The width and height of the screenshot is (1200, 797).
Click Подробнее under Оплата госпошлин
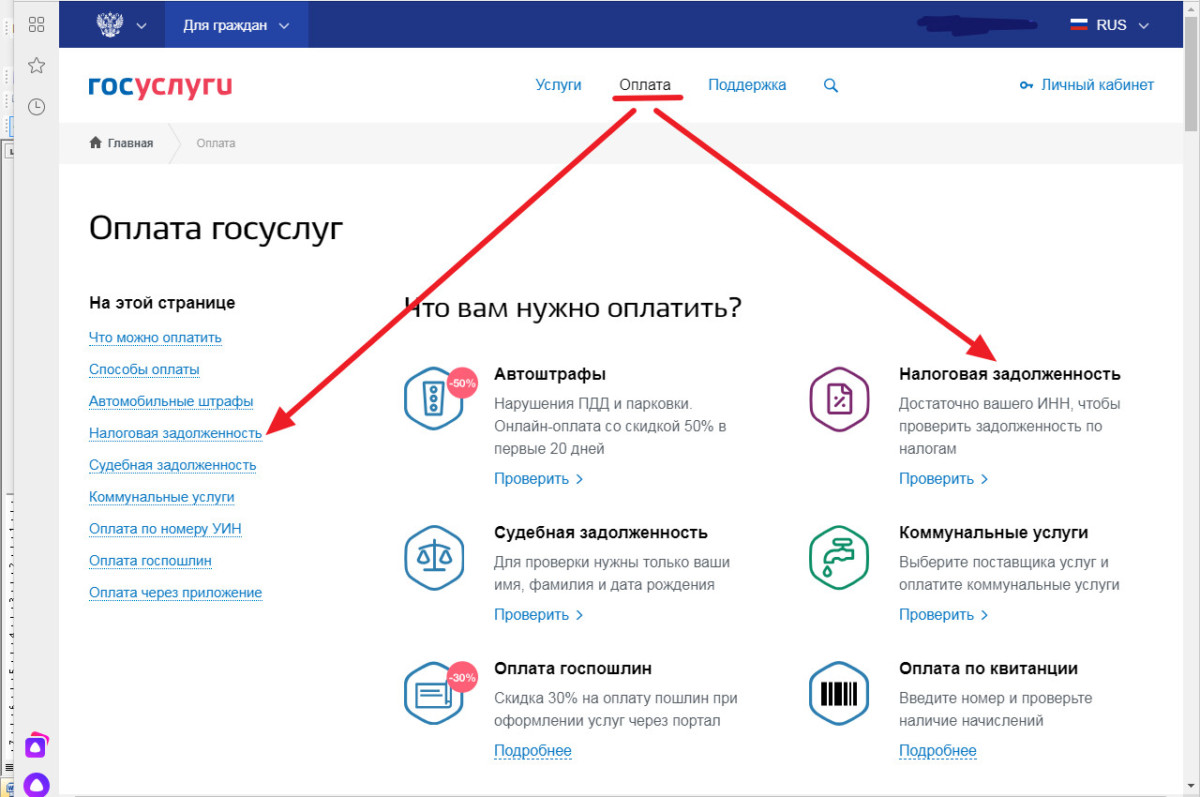point(533,750)
